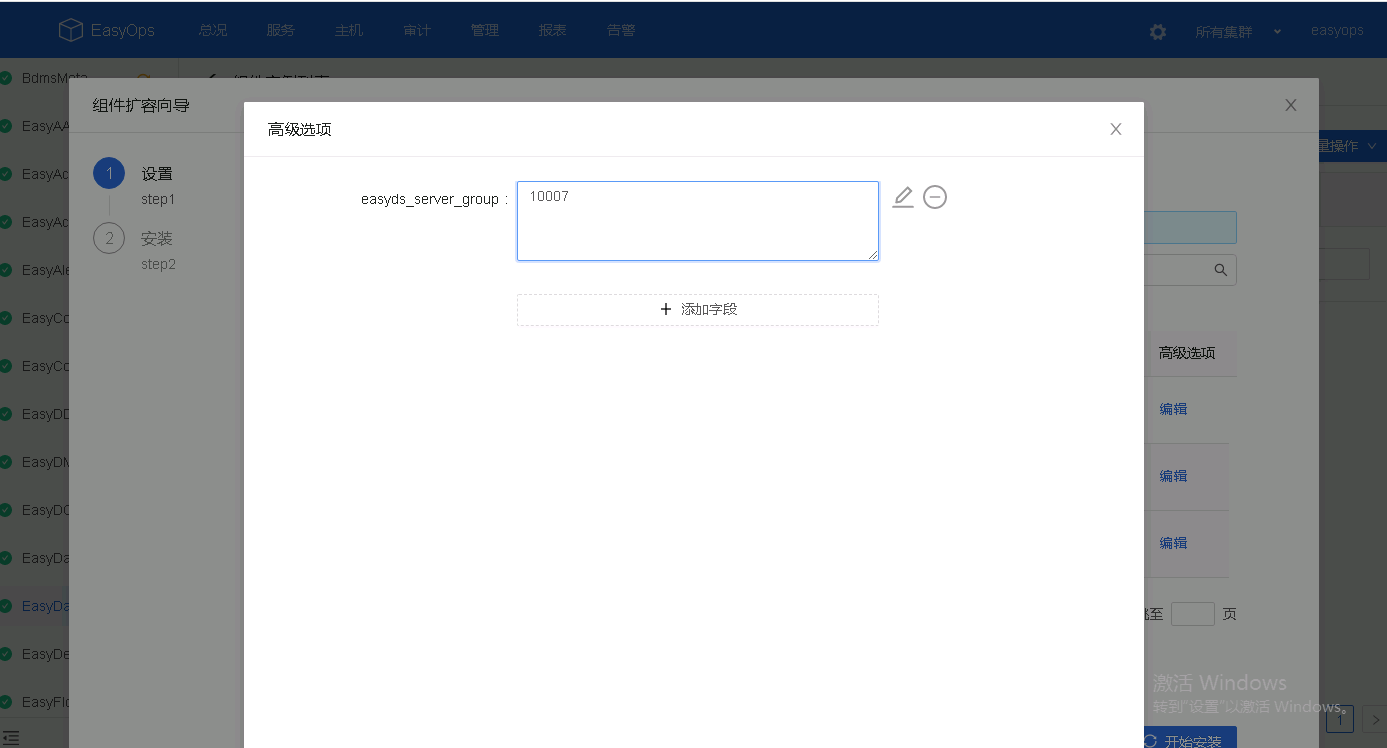Open the 告警 menu
This screenshot has width=1387, height=748.
621,30
